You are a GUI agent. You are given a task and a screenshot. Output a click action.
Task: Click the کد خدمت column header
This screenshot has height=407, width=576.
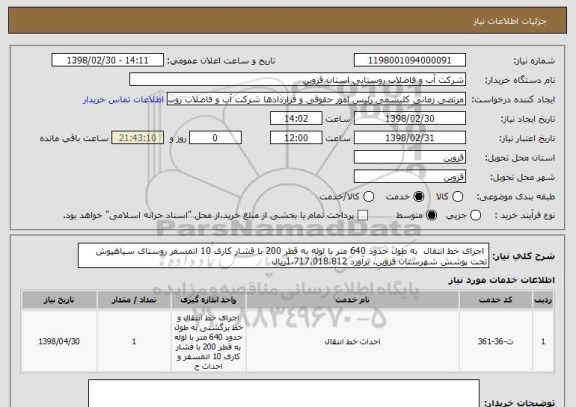496,300
